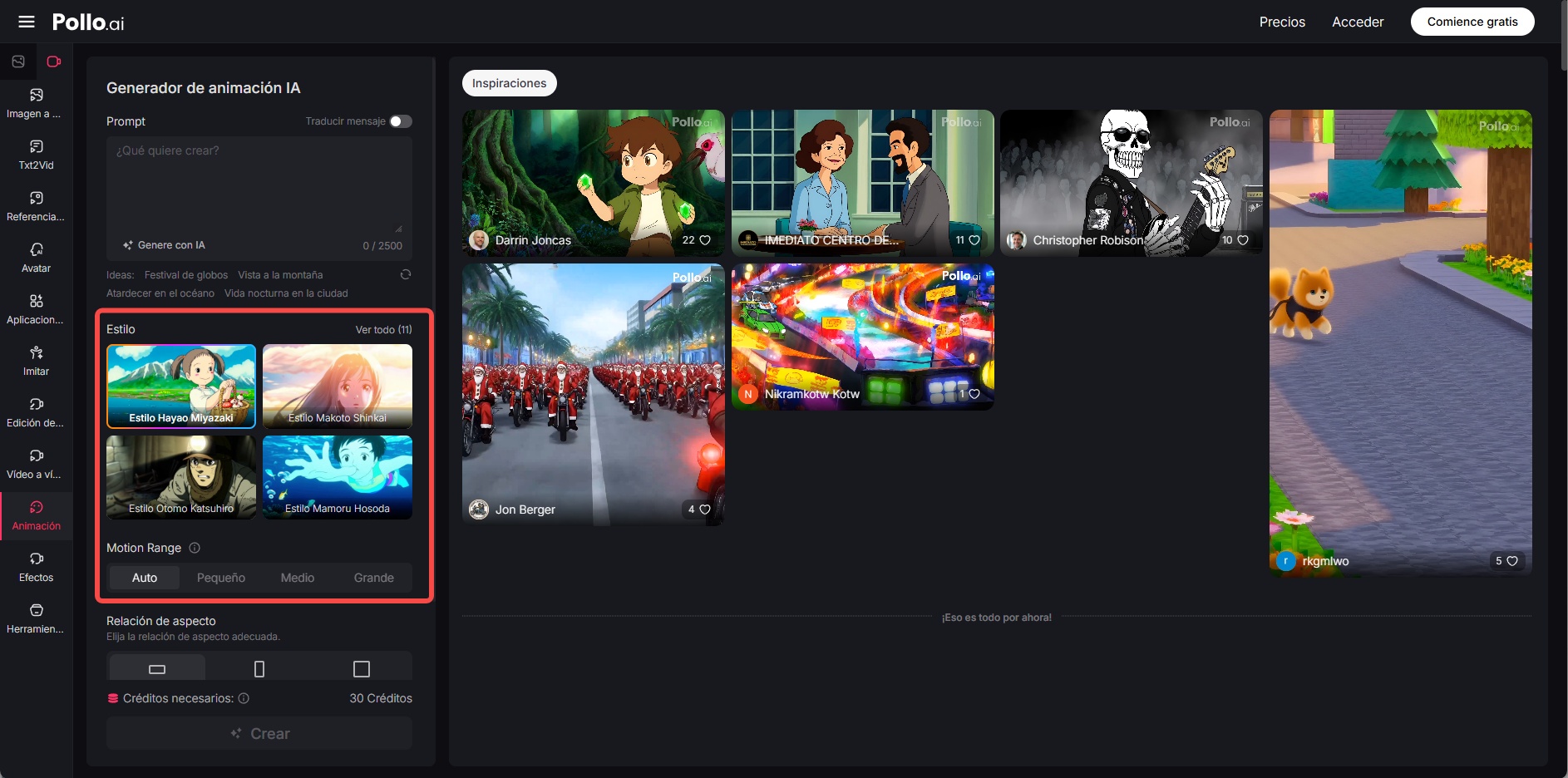Screen dimensions: 1568x778
Task: Open the Efectos tool
Action: (x=36, y=568)
